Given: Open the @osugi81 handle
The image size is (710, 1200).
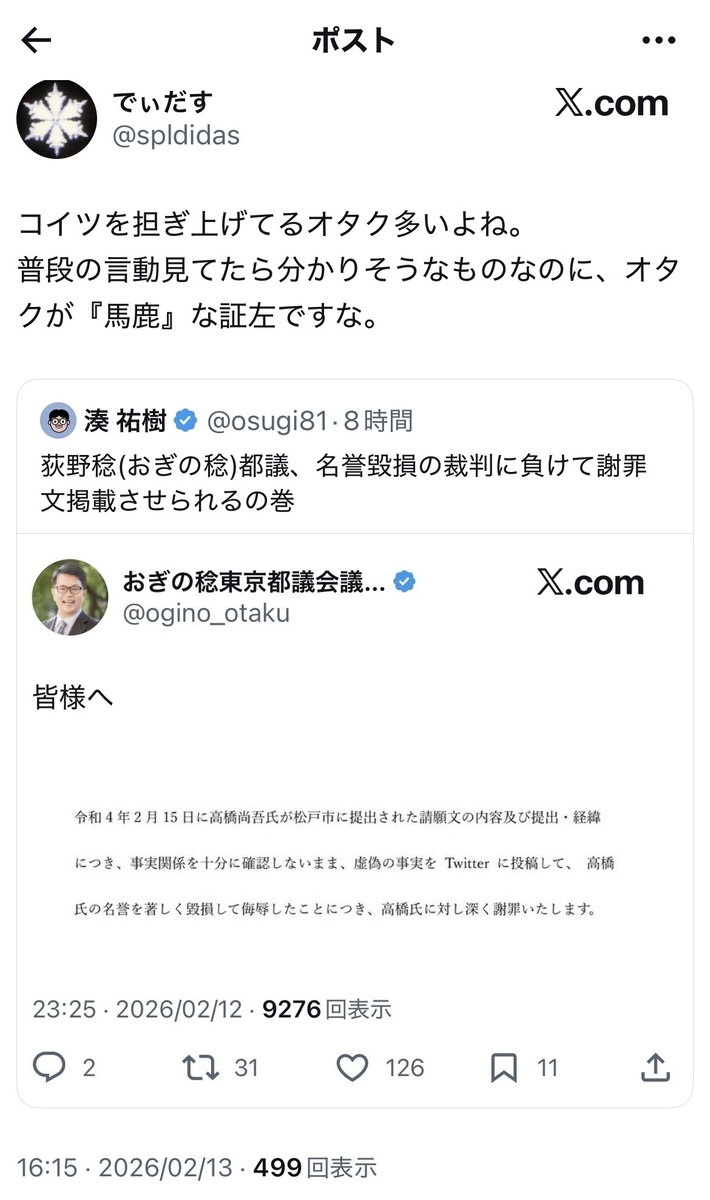Looking at the screenshot, I should pyautogui.click(x=267, y=421).
